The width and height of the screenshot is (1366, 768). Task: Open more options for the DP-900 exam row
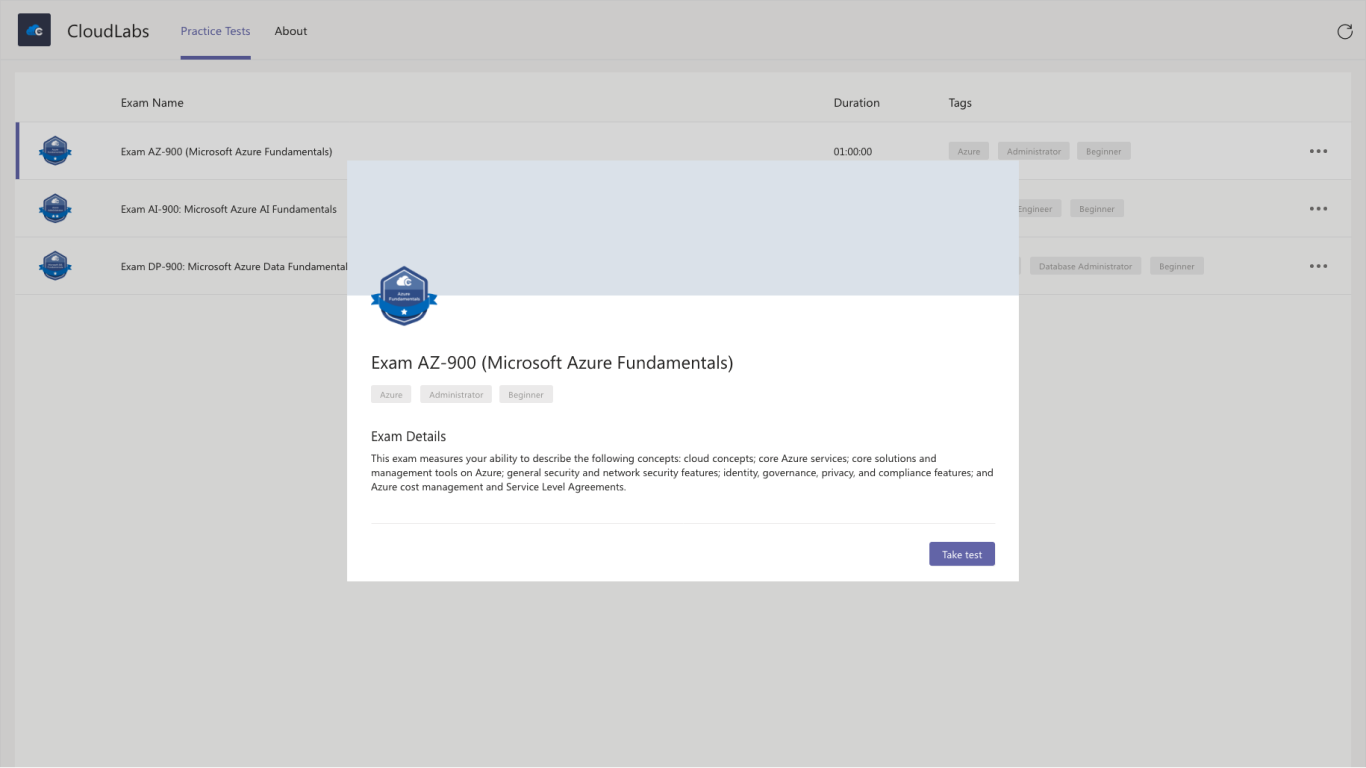pos(1318,266)
